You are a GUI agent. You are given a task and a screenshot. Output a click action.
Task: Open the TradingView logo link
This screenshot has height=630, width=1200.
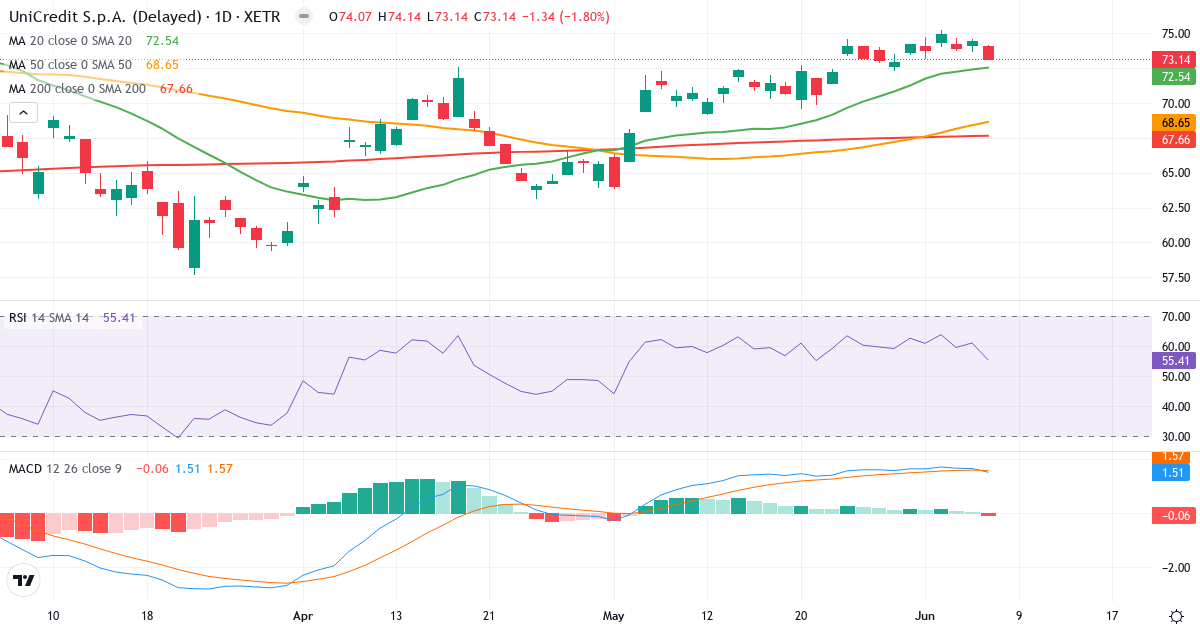[x=24, y=580]
